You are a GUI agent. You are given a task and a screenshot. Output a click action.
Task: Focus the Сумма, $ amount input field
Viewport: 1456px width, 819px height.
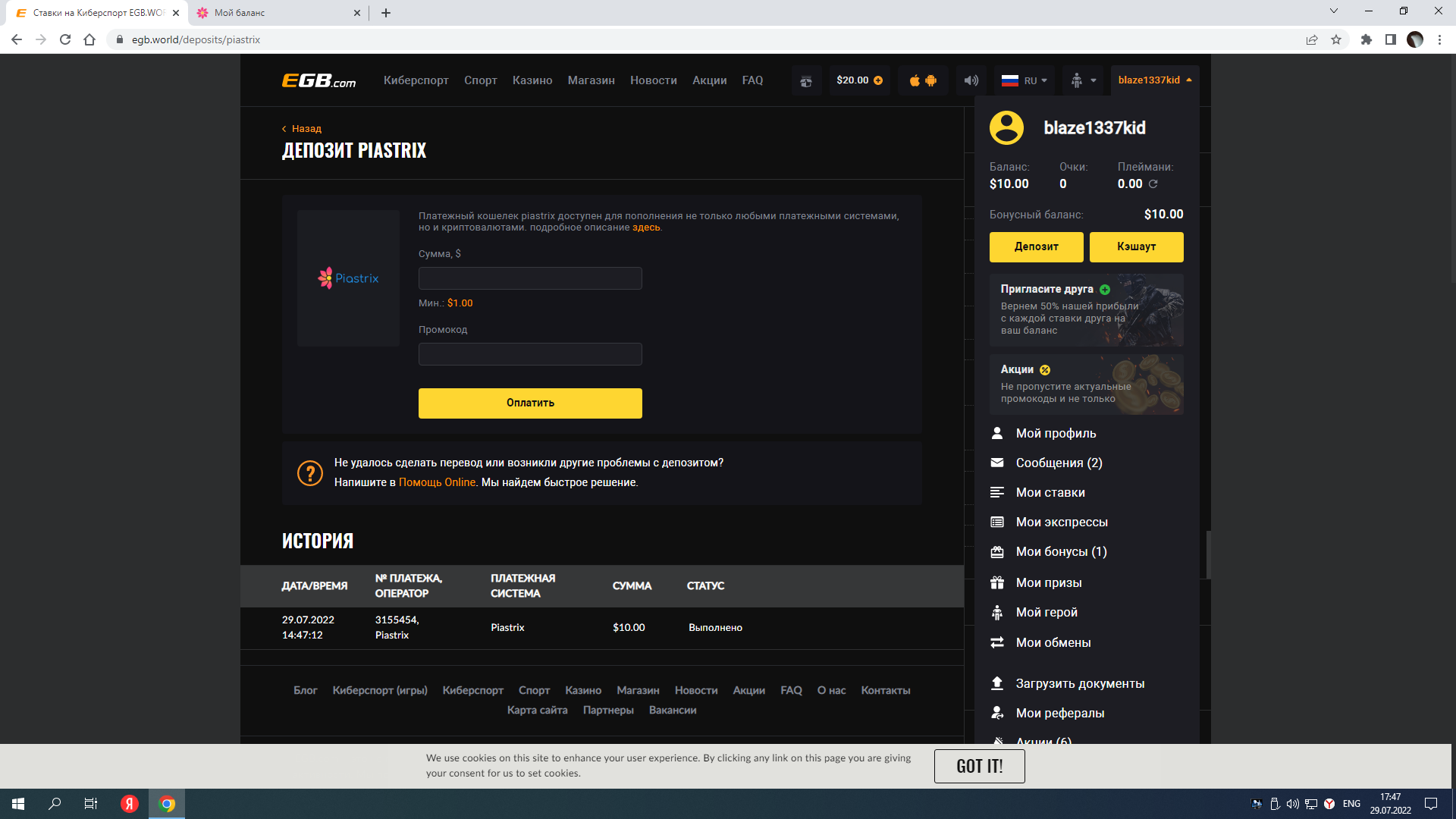(x=530, y=278)
